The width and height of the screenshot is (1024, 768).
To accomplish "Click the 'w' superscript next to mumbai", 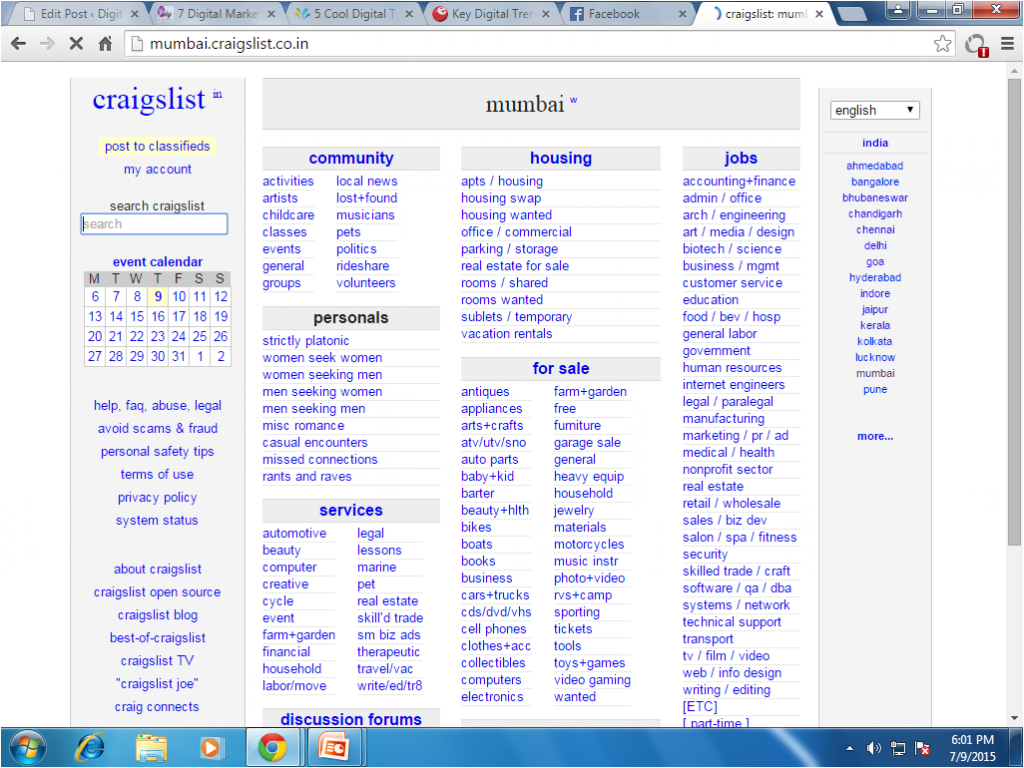I will tap(573, 100).
